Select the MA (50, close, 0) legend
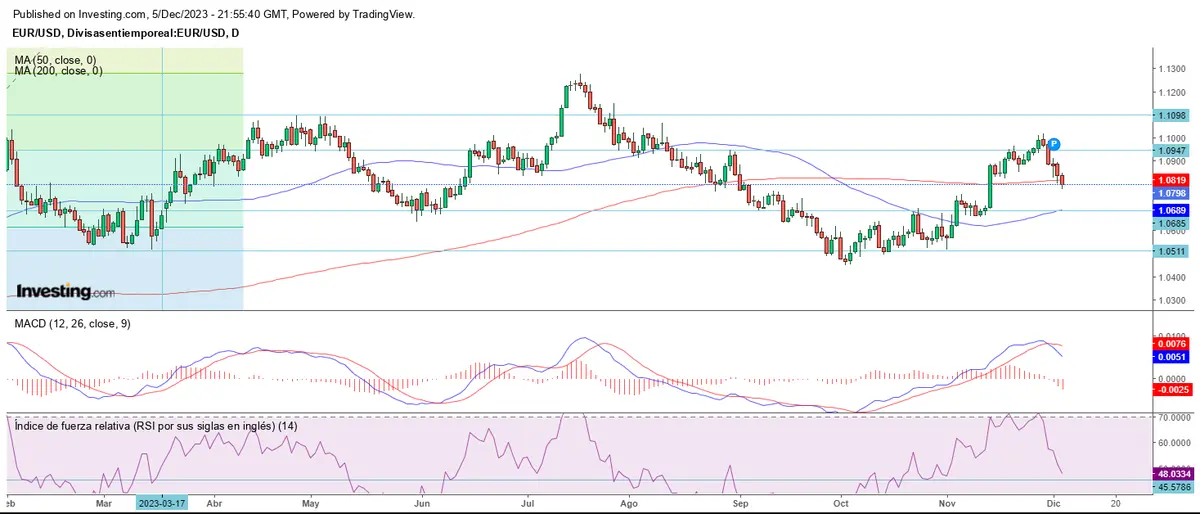 (x=57, y=60)
